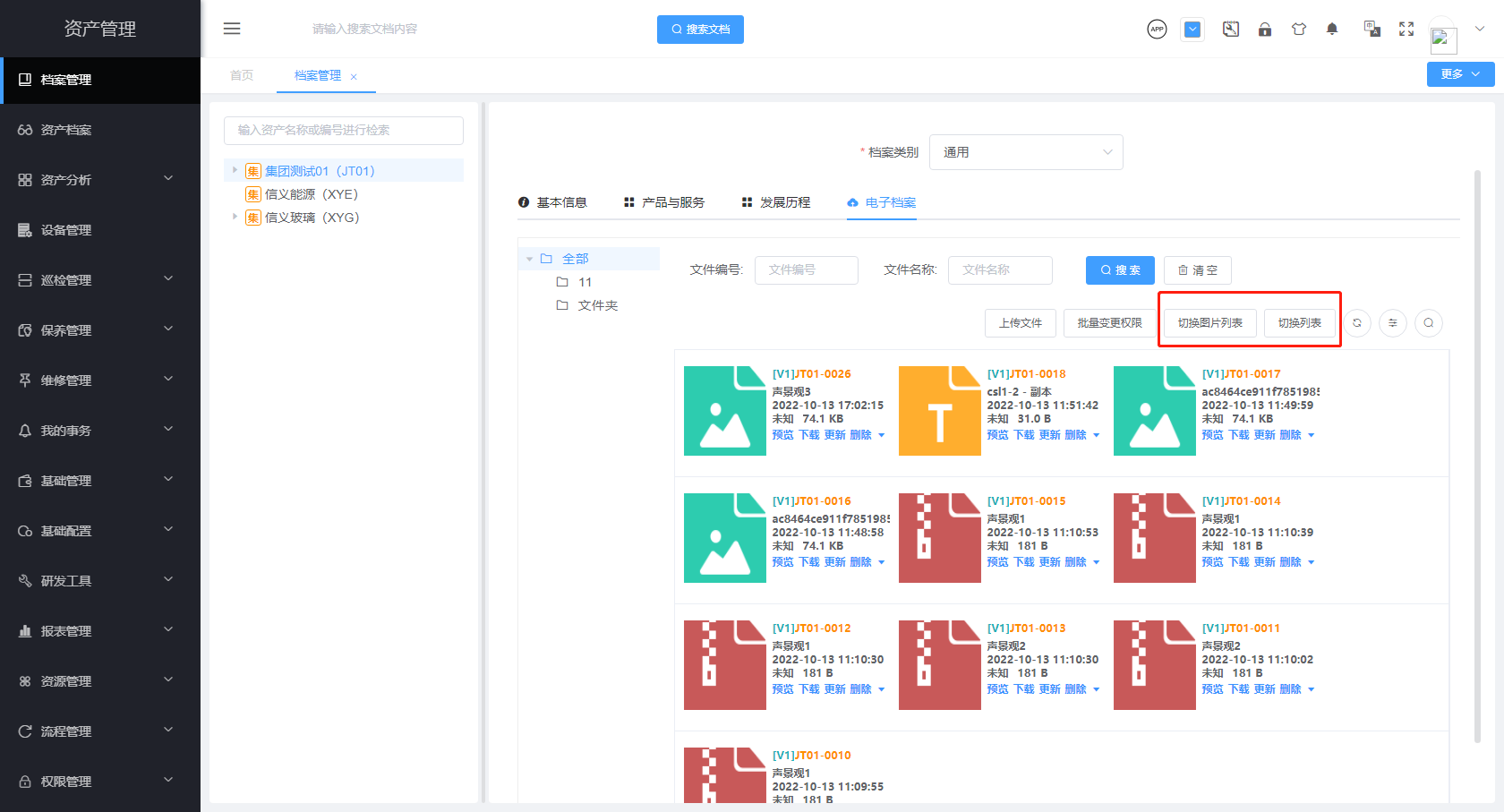1504x812 pixels.
Task: Click the 切换列表 button
Action: tap(1300, 323)
